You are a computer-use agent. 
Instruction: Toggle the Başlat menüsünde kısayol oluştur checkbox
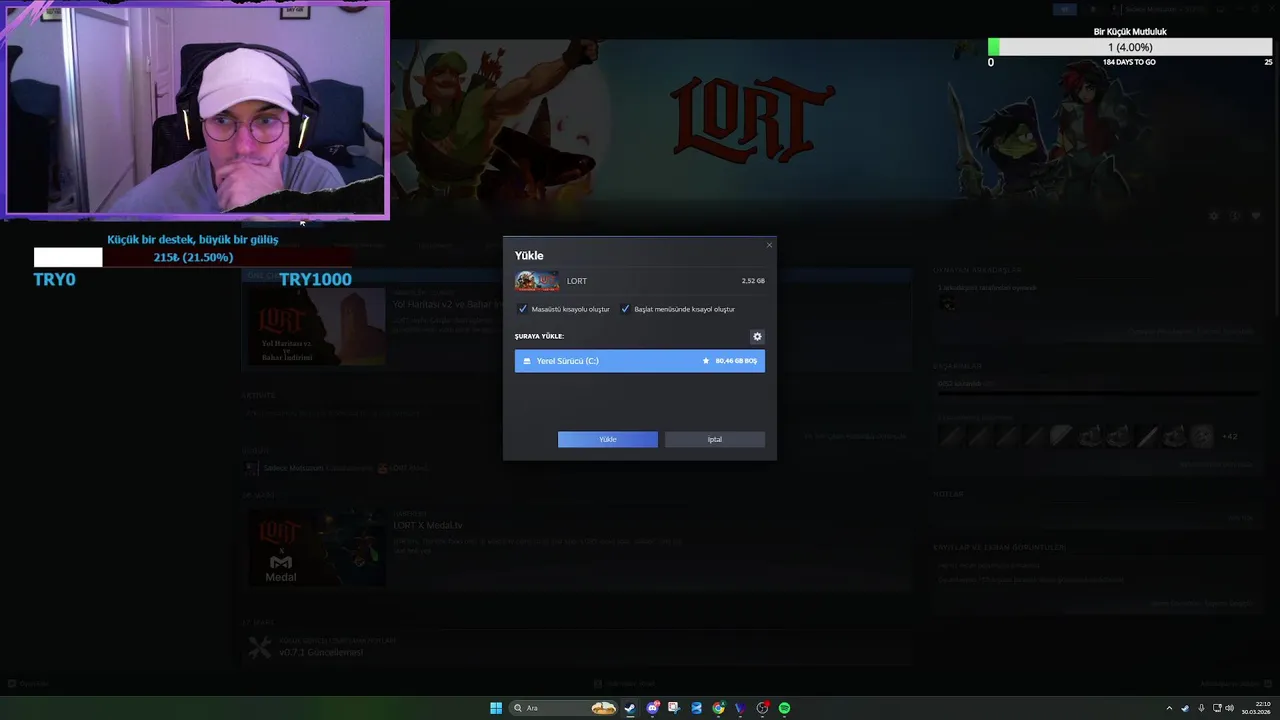point(625,309)
